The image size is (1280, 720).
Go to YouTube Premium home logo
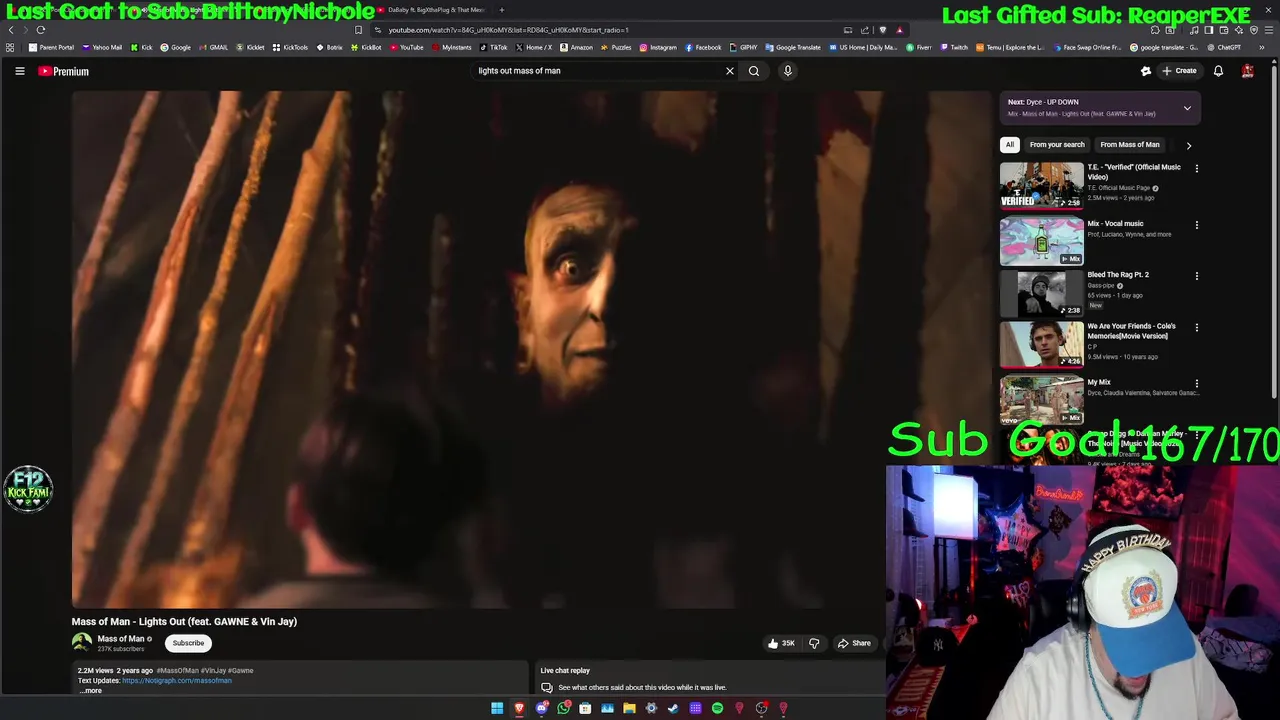[x=64, y=71]
